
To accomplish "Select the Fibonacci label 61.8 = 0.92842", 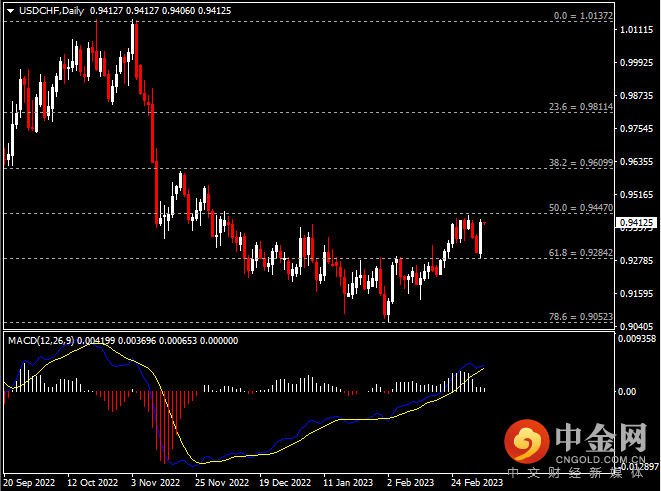I will (581, 252).
